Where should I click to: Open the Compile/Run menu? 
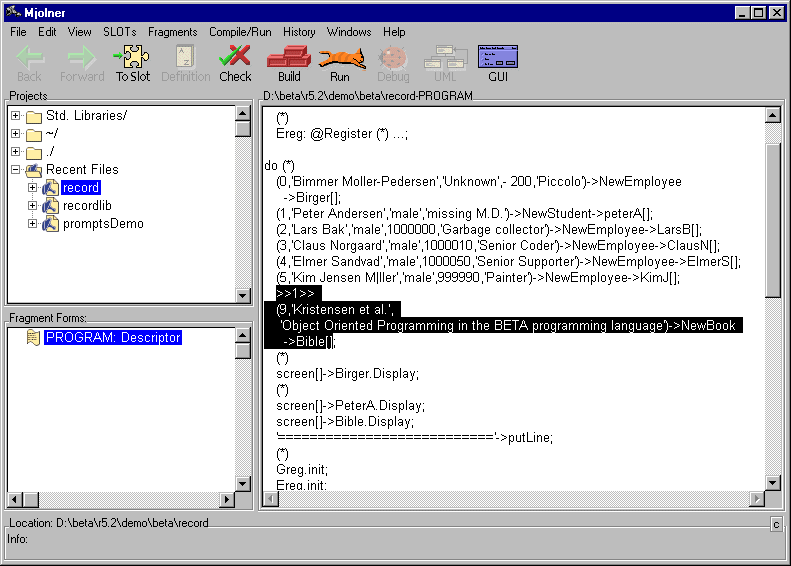click(x=240, y=32)
